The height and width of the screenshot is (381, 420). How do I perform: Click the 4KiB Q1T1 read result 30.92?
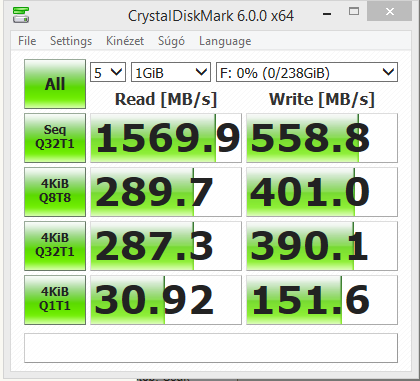click(x=166, y=300)
